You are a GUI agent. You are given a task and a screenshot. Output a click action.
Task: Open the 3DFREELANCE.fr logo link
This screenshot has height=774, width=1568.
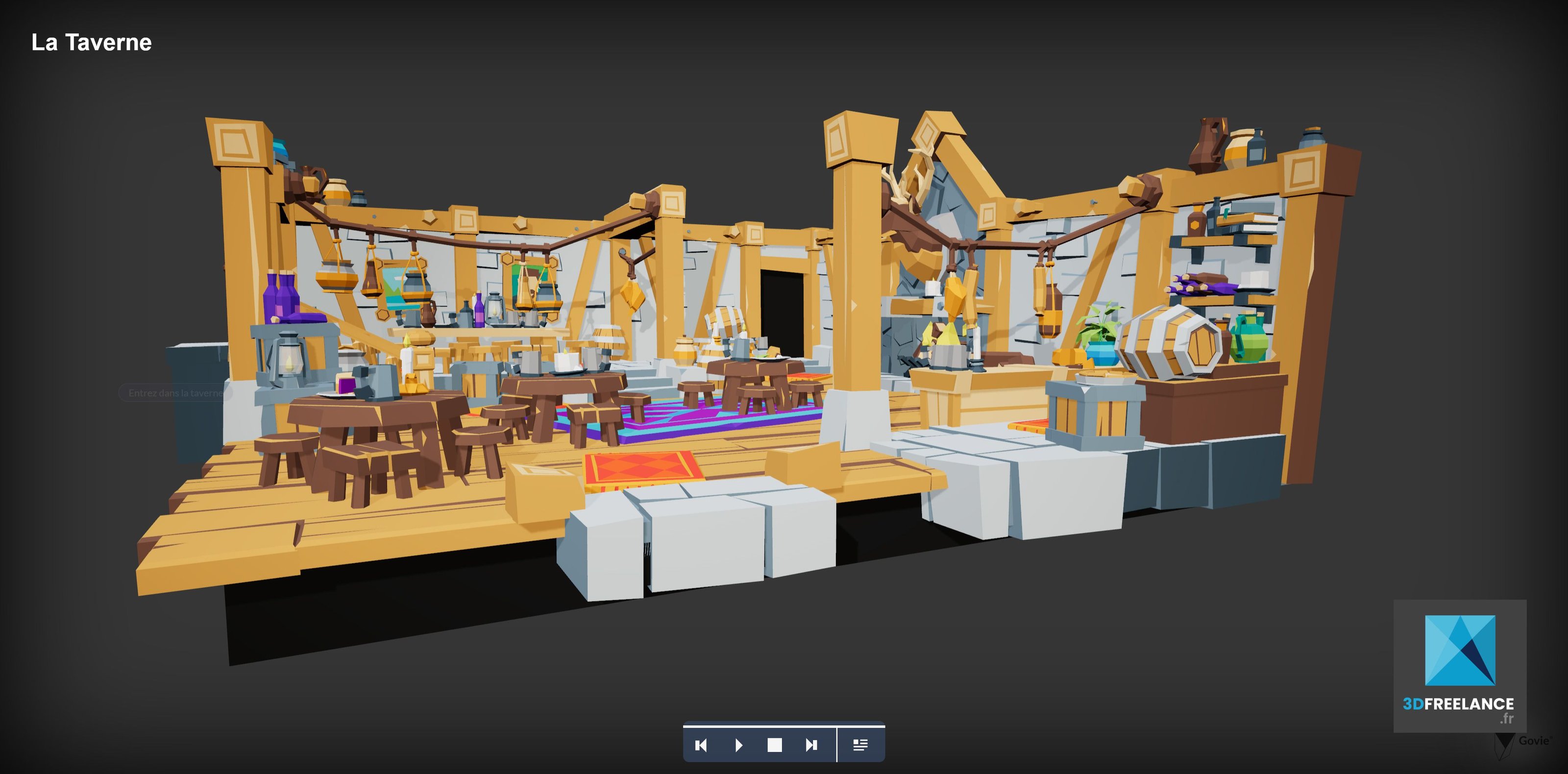tap(1459, 666)
